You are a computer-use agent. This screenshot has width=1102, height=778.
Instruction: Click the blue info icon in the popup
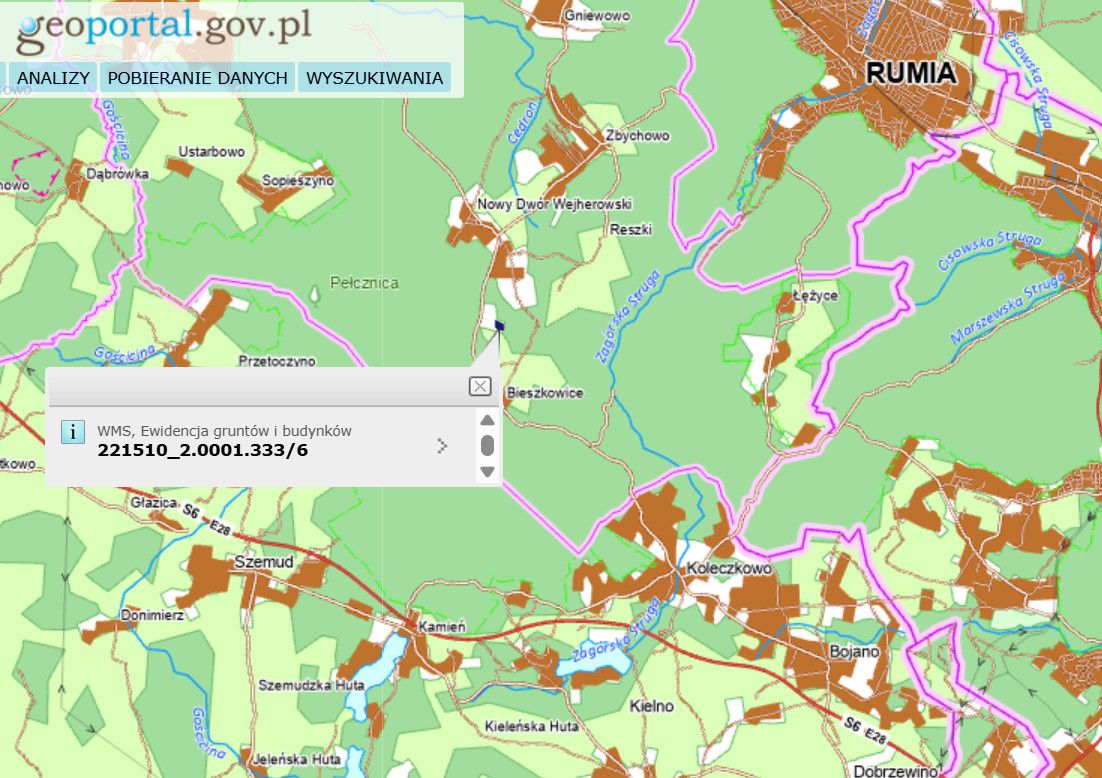point(73,431)
